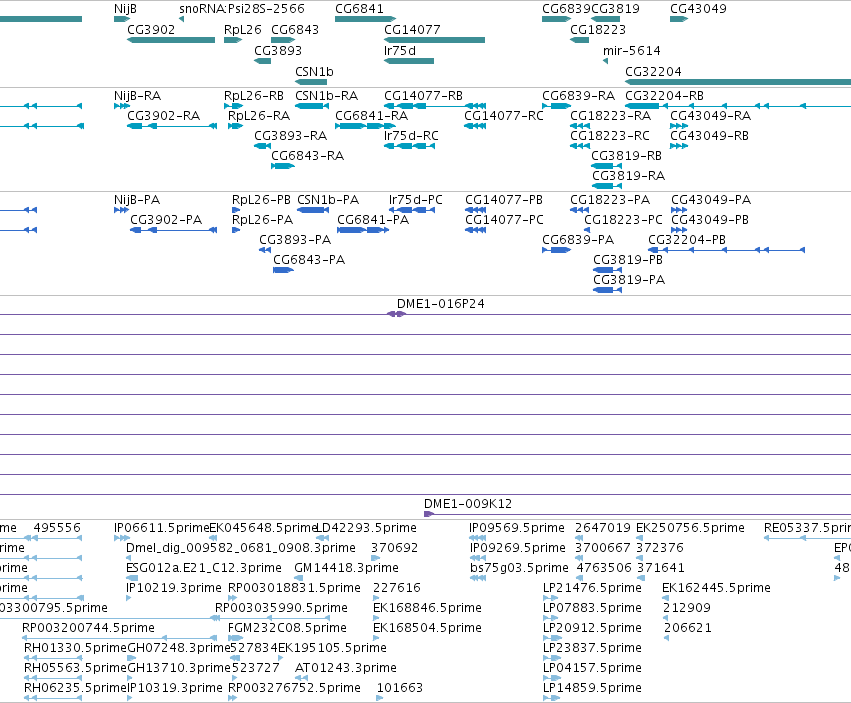Viewport: 851px width, 703px height.
Task: Click the CG14077-RB transcript label
Action: tap(423, 96)
